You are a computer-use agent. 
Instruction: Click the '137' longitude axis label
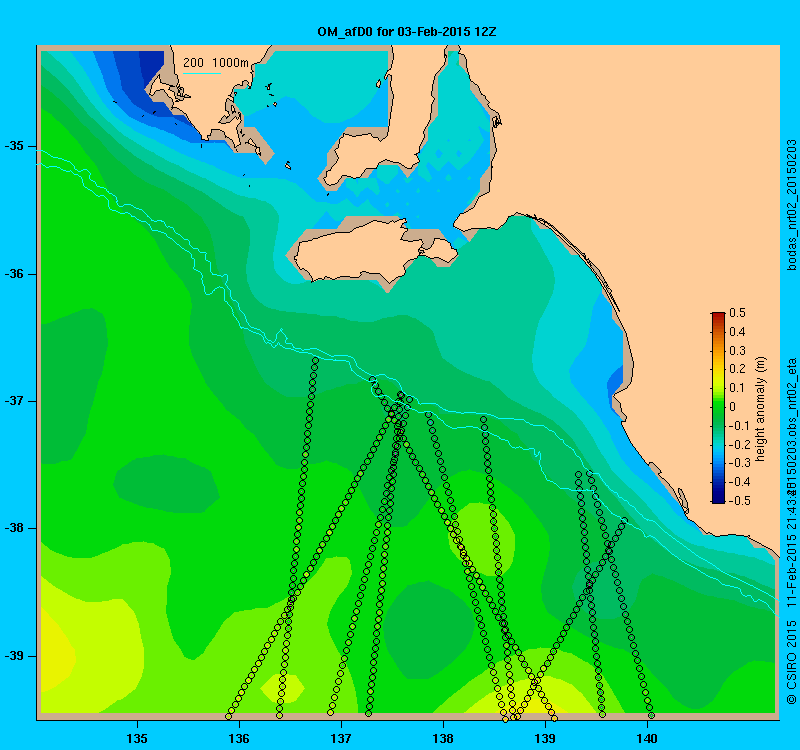pyautogui.click(x=341, y=739)
